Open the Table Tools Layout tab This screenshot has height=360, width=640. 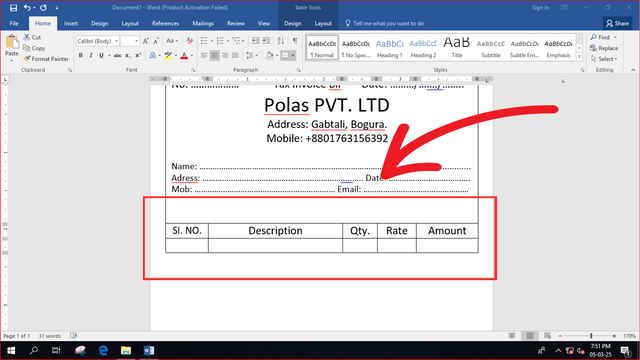(x=323, y=23)
